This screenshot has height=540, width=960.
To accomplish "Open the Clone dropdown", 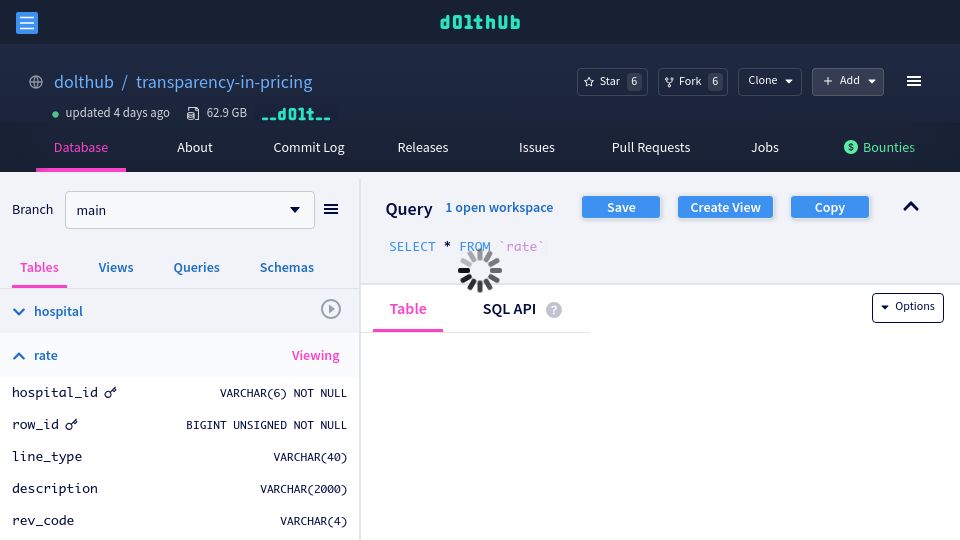I will [x=770, y=81].
